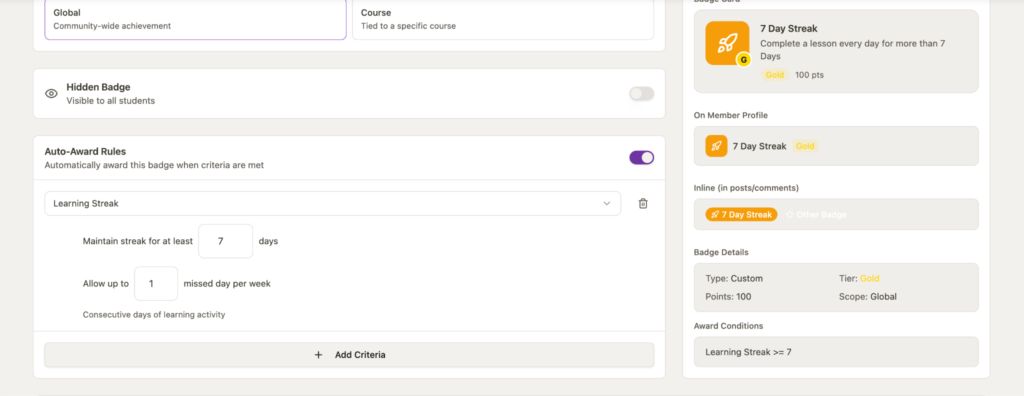This screenshot has width=1024, height=396.
Task: Click the eye icon beside Hidden Badge
Action: (x=51, y=93)
